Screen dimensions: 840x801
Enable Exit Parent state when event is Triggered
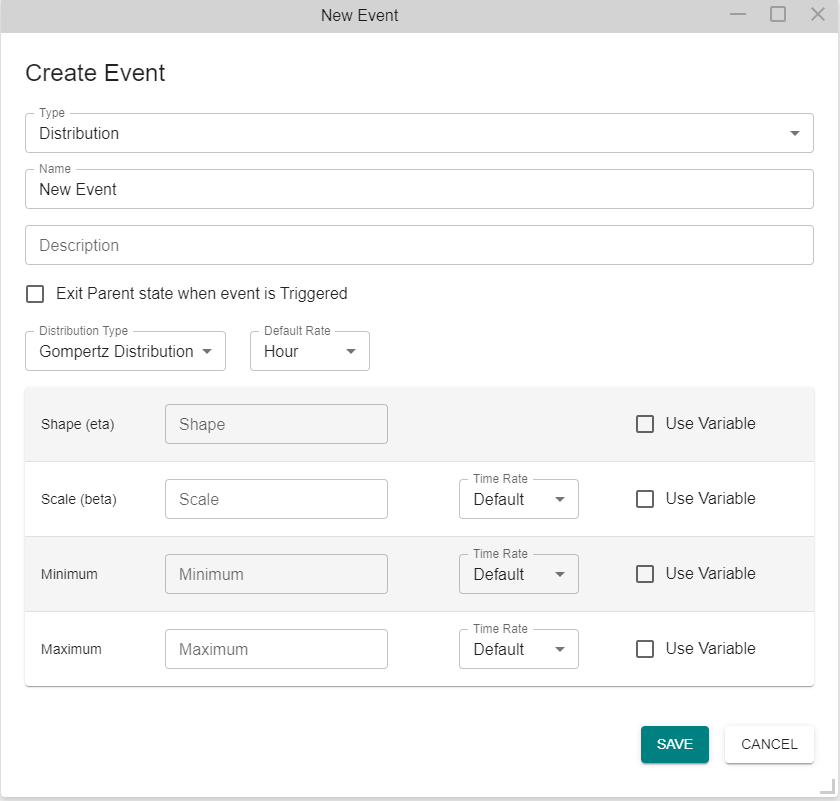(35, 294)
